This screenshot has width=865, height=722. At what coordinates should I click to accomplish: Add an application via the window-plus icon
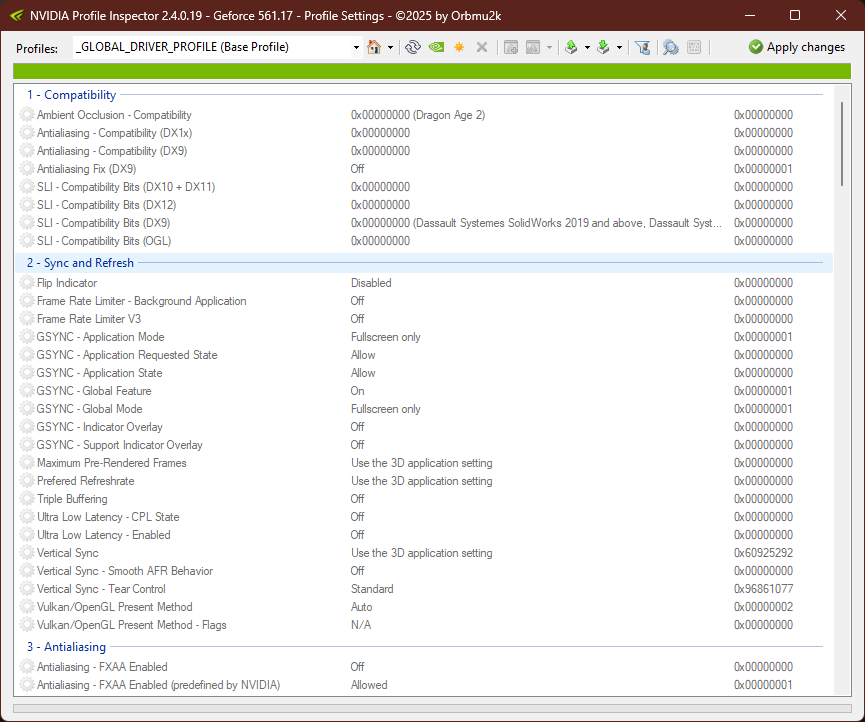pos(511,47)
